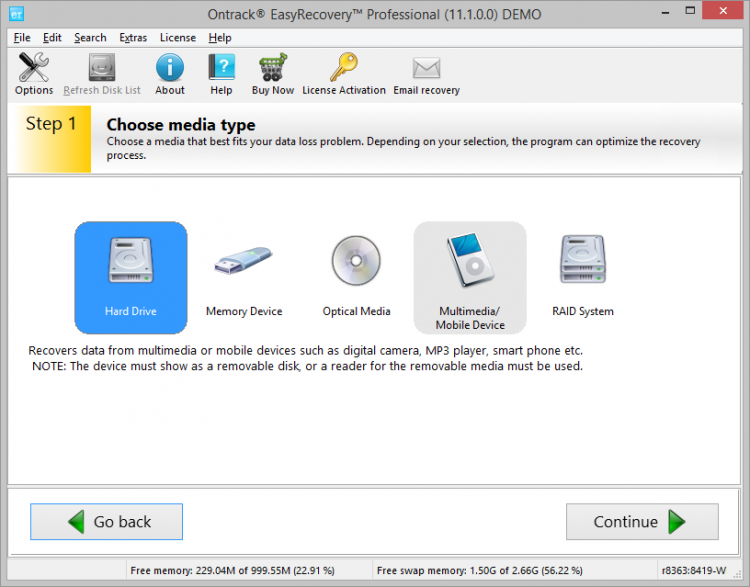Click the Buy Now shopping cart
Image resolution: width=750 pixels, height=587 pixels.
273,74
